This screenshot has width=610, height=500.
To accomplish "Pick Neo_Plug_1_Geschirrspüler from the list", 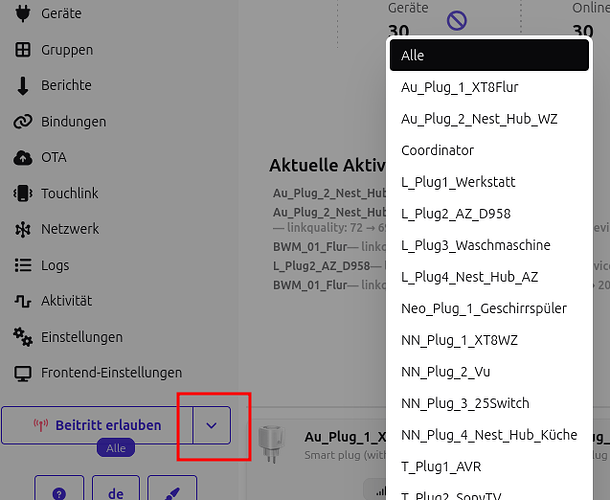I will (x=489, y=308).
